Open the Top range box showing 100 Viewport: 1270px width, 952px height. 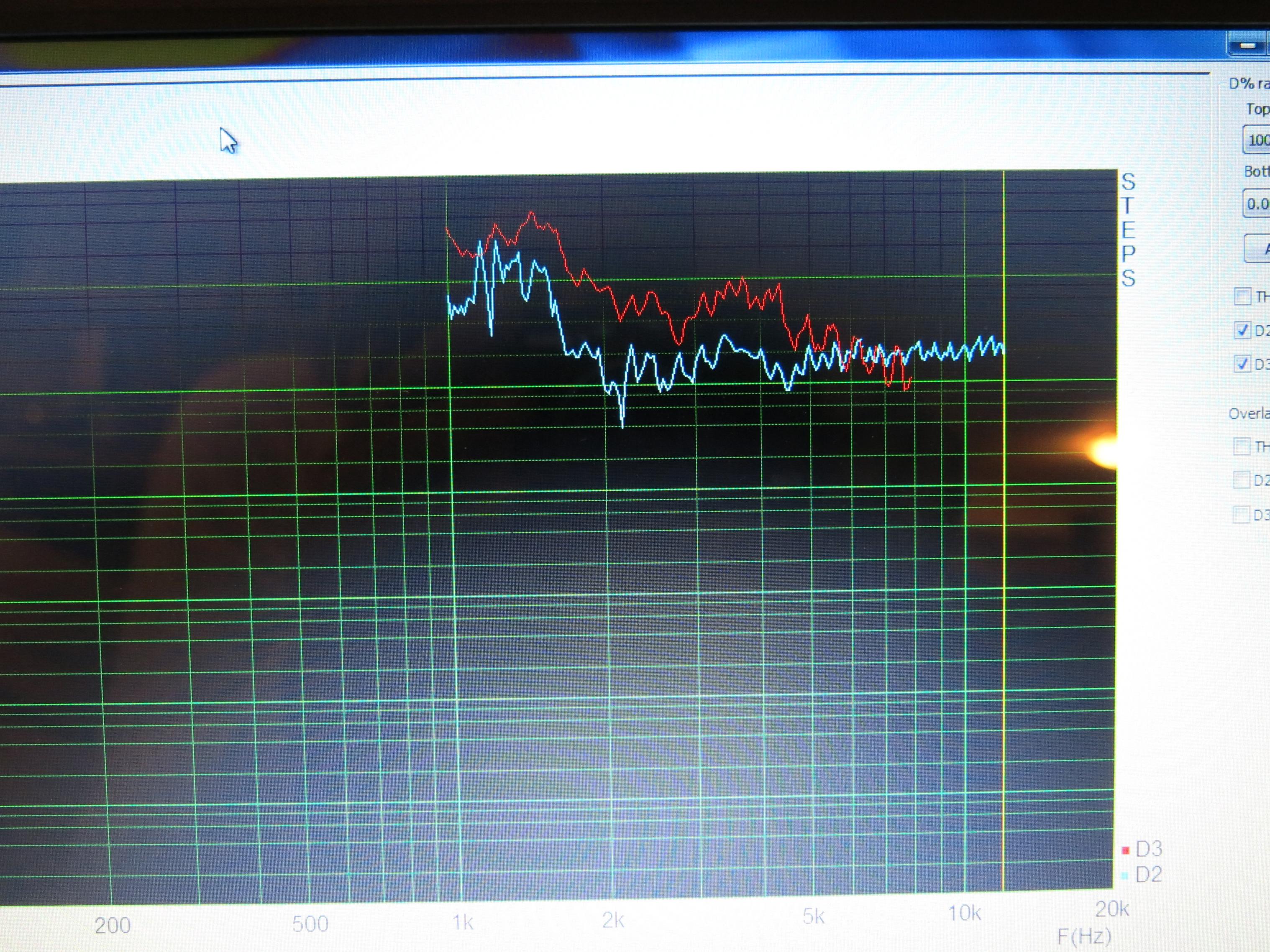tap(1257, 140)
